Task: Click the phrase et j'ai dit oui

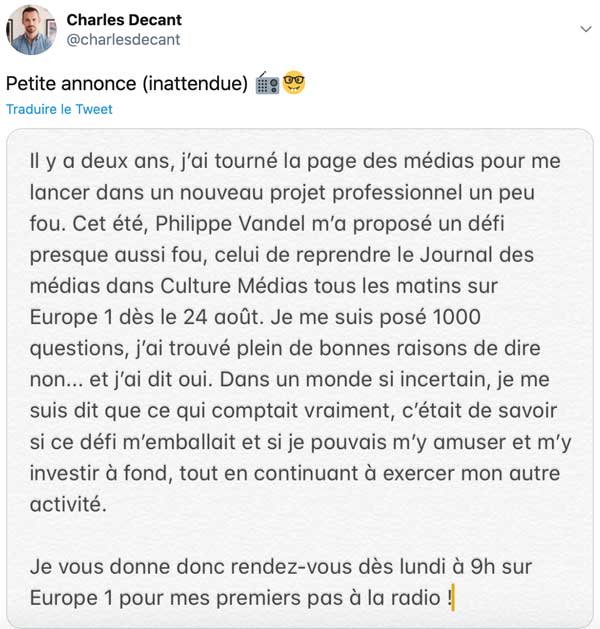Action: [x=150, y=379]
